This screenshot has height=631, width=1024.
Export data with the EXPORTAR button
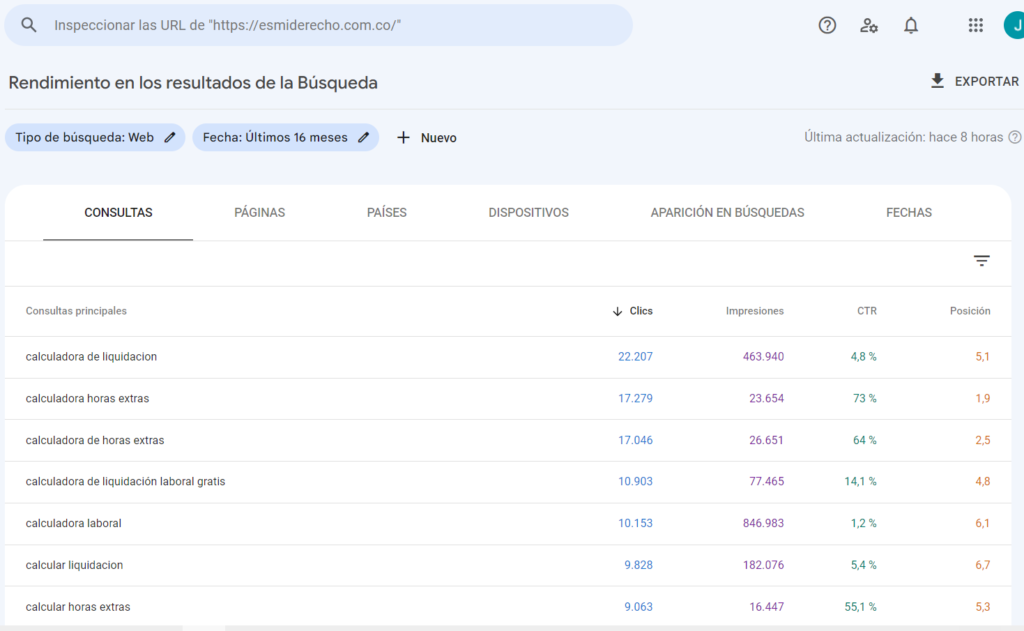pos(974,81)
